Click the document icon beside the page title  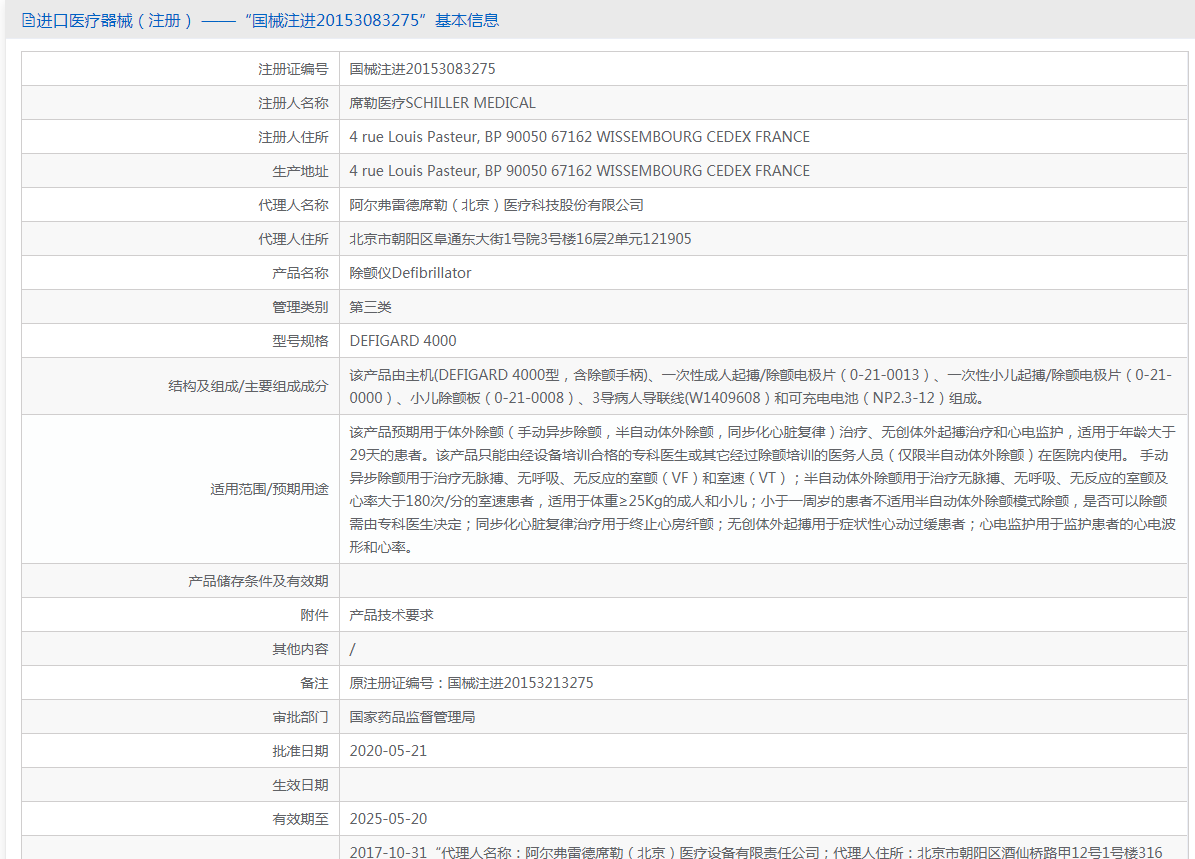28,20
